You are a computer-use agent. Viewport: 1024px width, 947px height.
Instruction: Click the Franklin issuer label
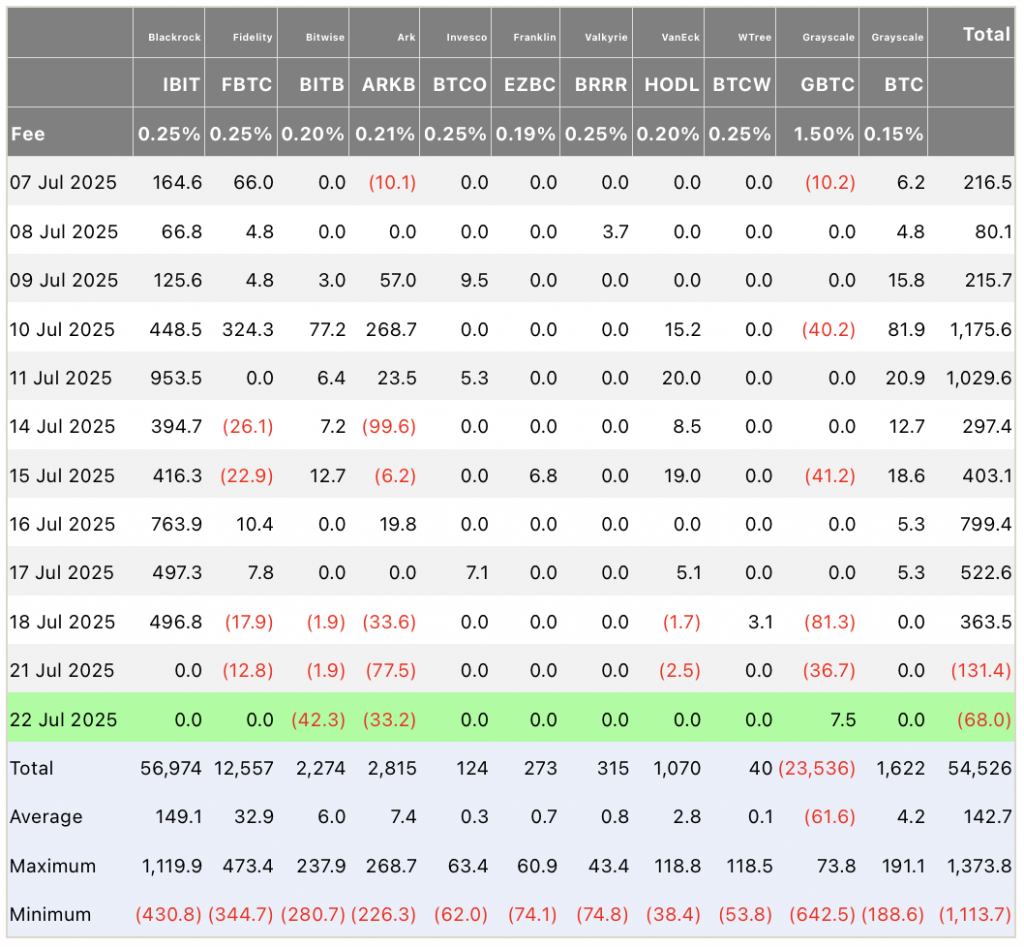coord(534,37)
